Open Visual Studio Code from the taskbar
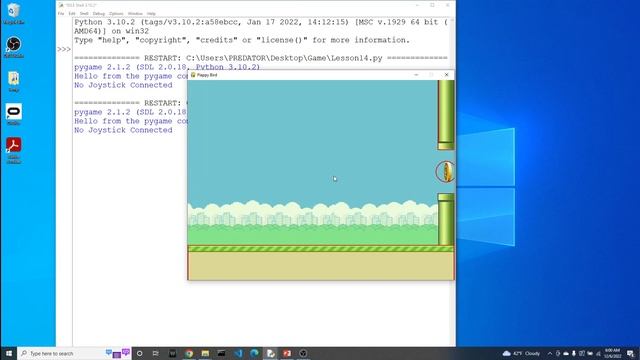The height and width of the screenshot is (360, 640). [x=238, y=353]
